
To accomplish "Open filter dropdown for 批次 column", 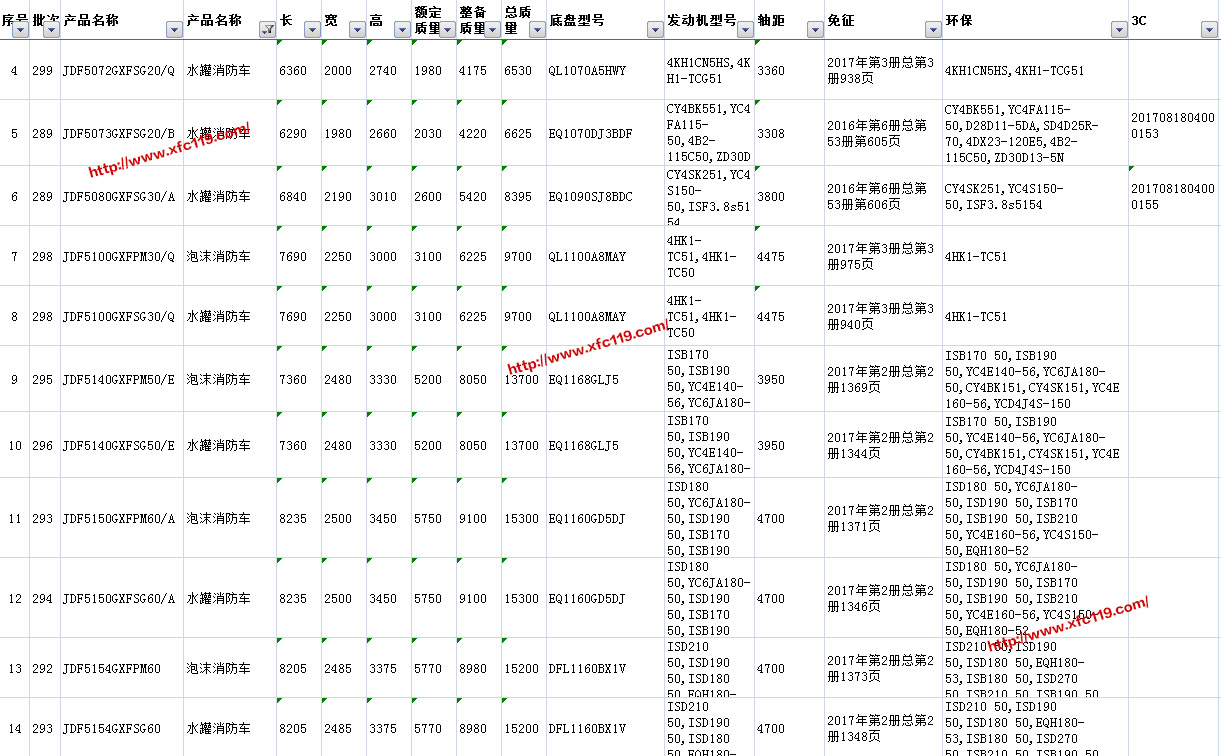I will pos(51,30).
